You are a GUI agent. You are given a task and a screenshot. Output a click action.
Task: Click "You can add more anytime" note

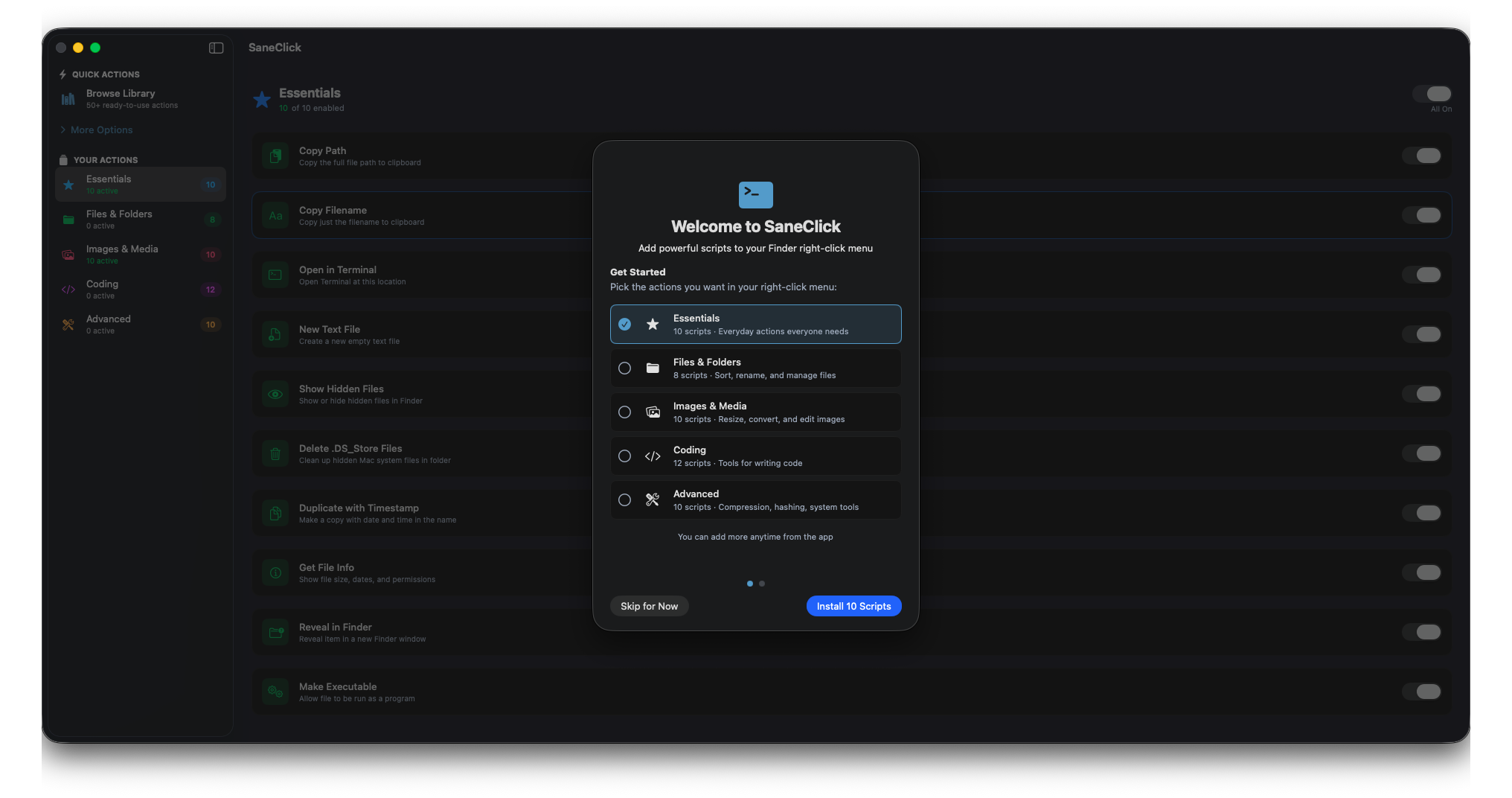tap(755, 537)
